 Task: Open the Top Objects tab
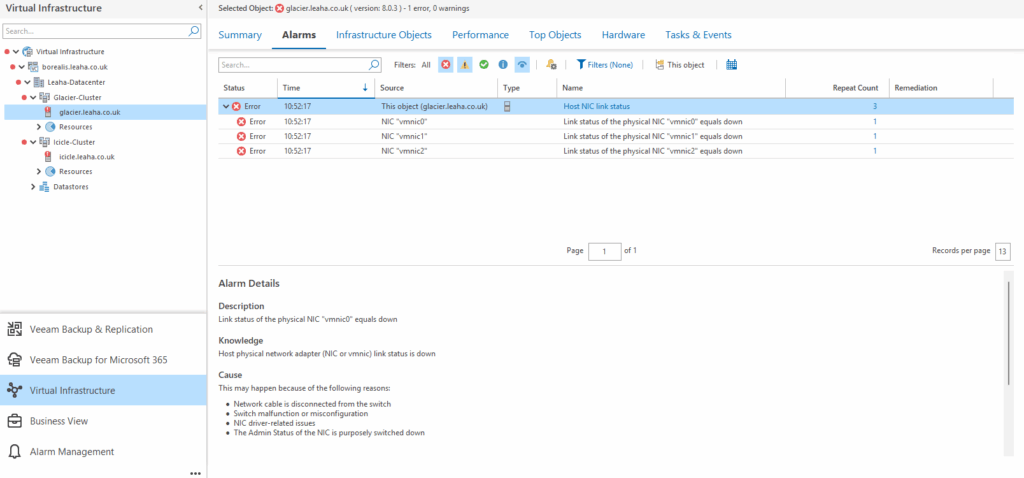pyautogui.click(x=555, y=35)
